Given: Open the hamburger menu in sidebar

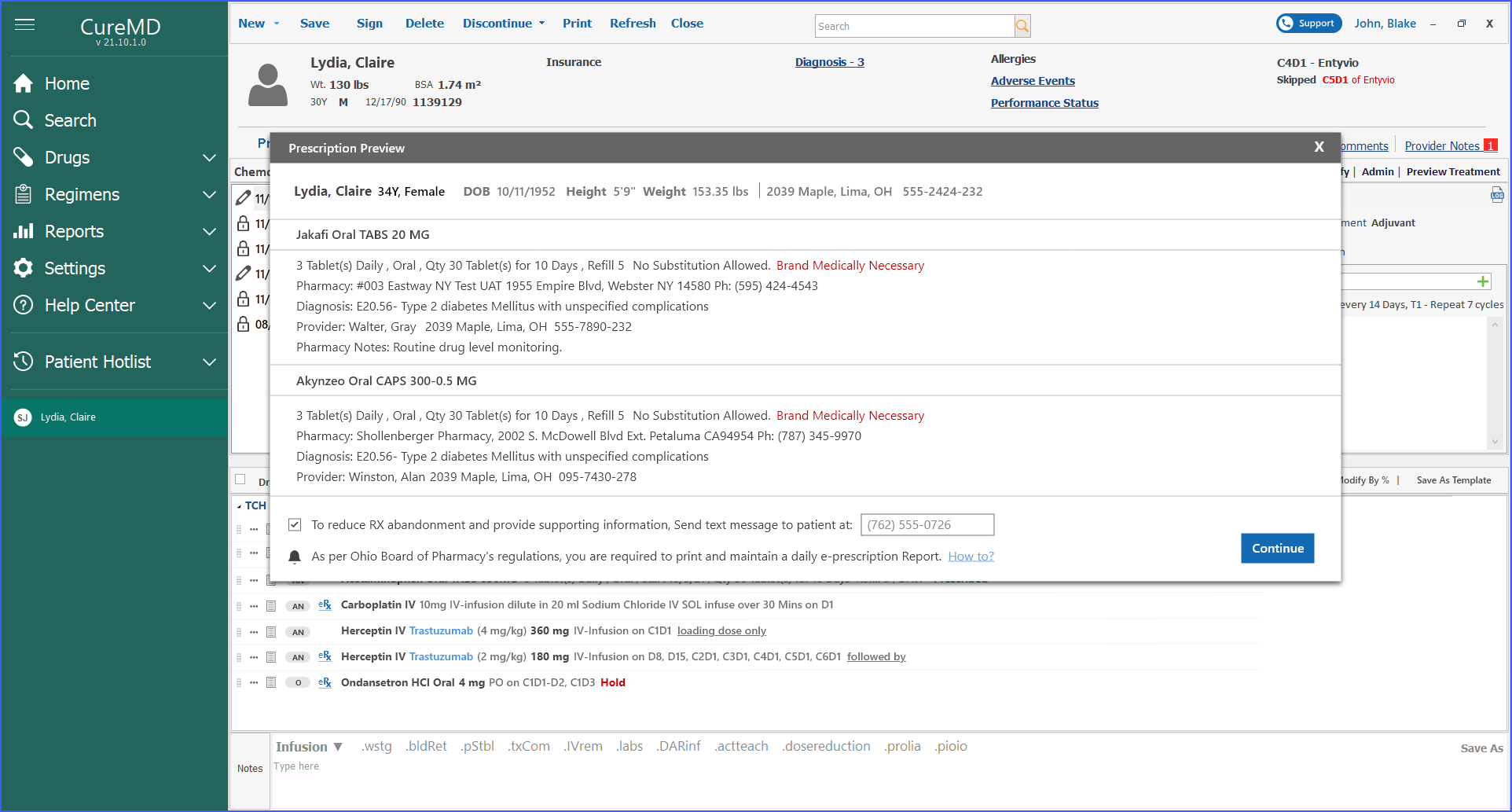Looking at the screenshot, I should (x=25, y=24).
